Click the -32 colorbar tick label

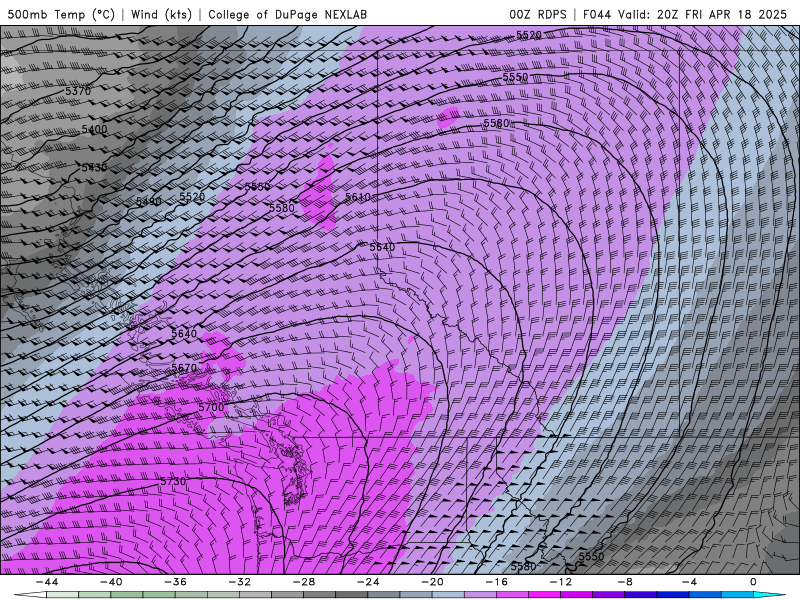click(240, 582)
